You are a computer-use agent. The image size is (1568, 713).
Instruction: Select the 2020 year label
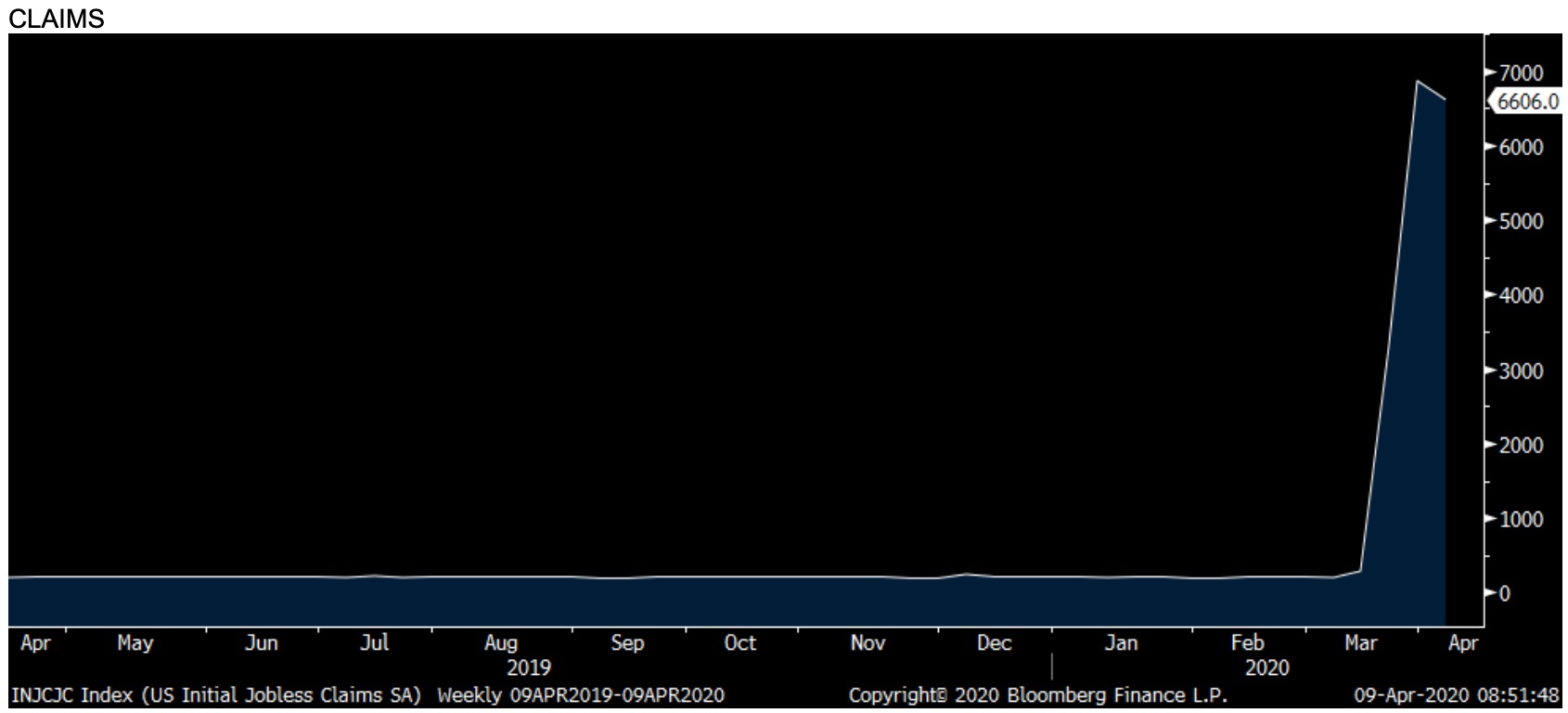coord(1266,668)
